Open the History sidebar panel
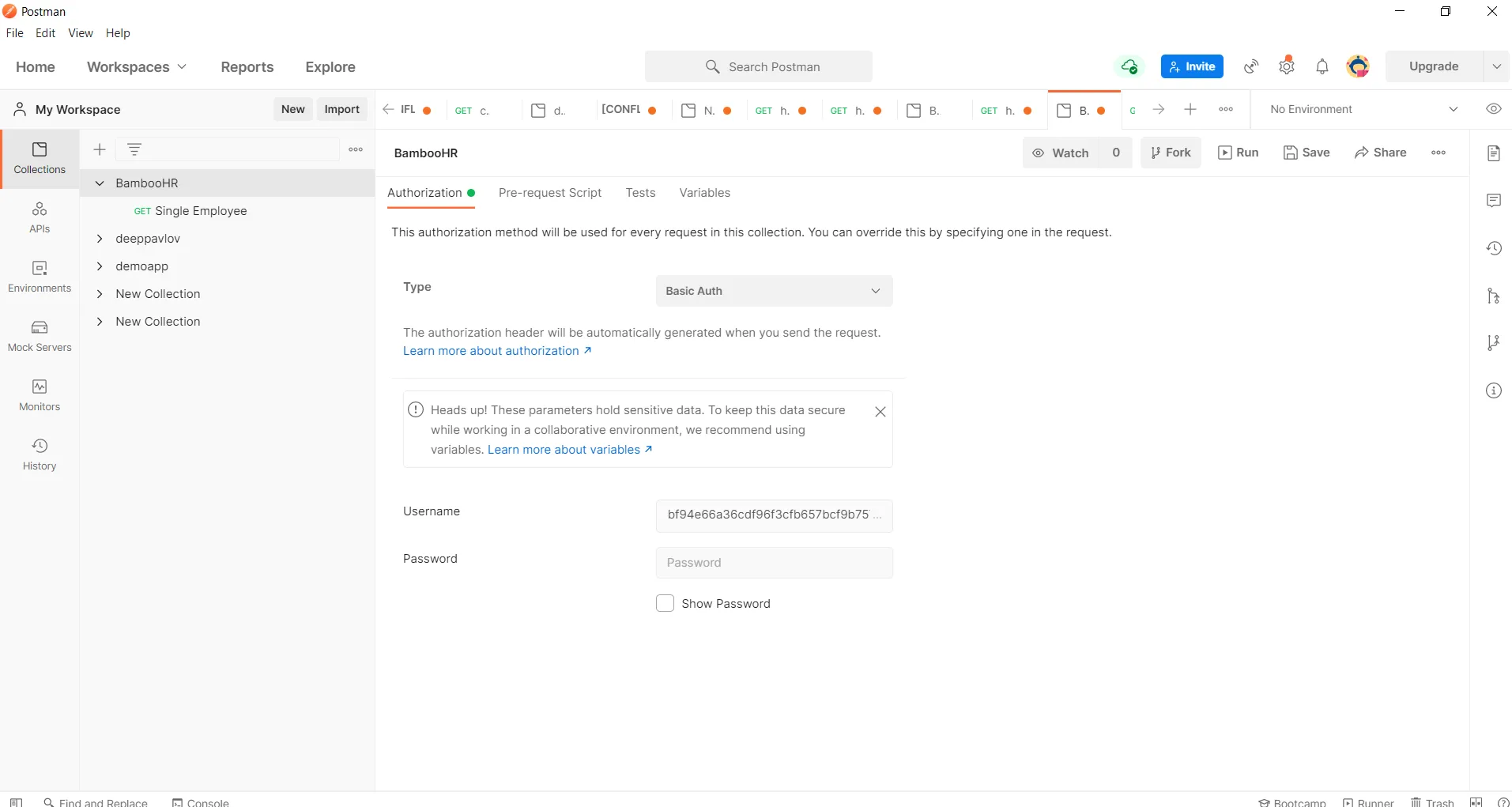Image resolution: width=1512 pixels, height=807 pixels. 40,455
